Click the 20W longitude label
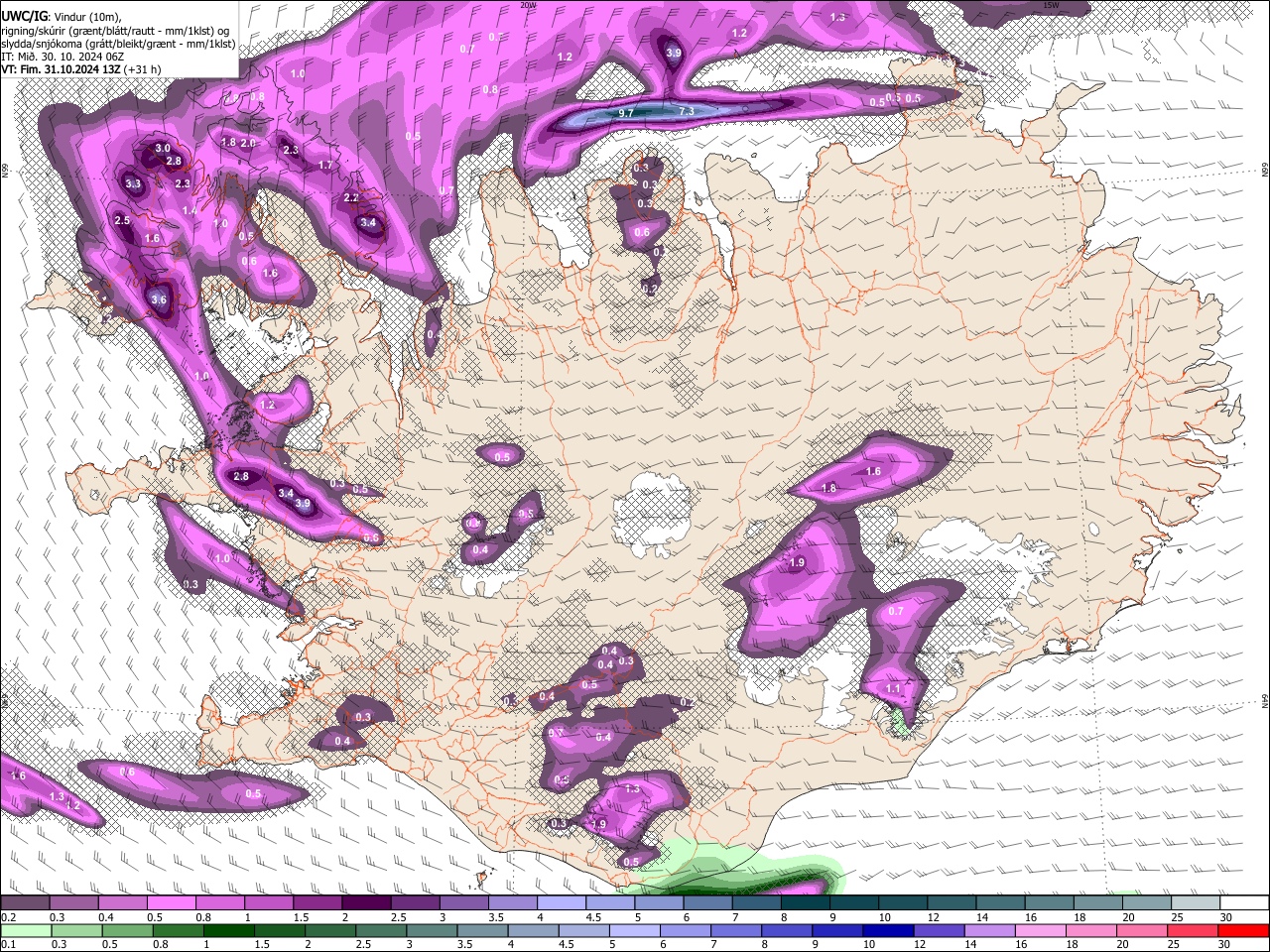Screen dimensions: 1270x952 (x=528, y=5)
